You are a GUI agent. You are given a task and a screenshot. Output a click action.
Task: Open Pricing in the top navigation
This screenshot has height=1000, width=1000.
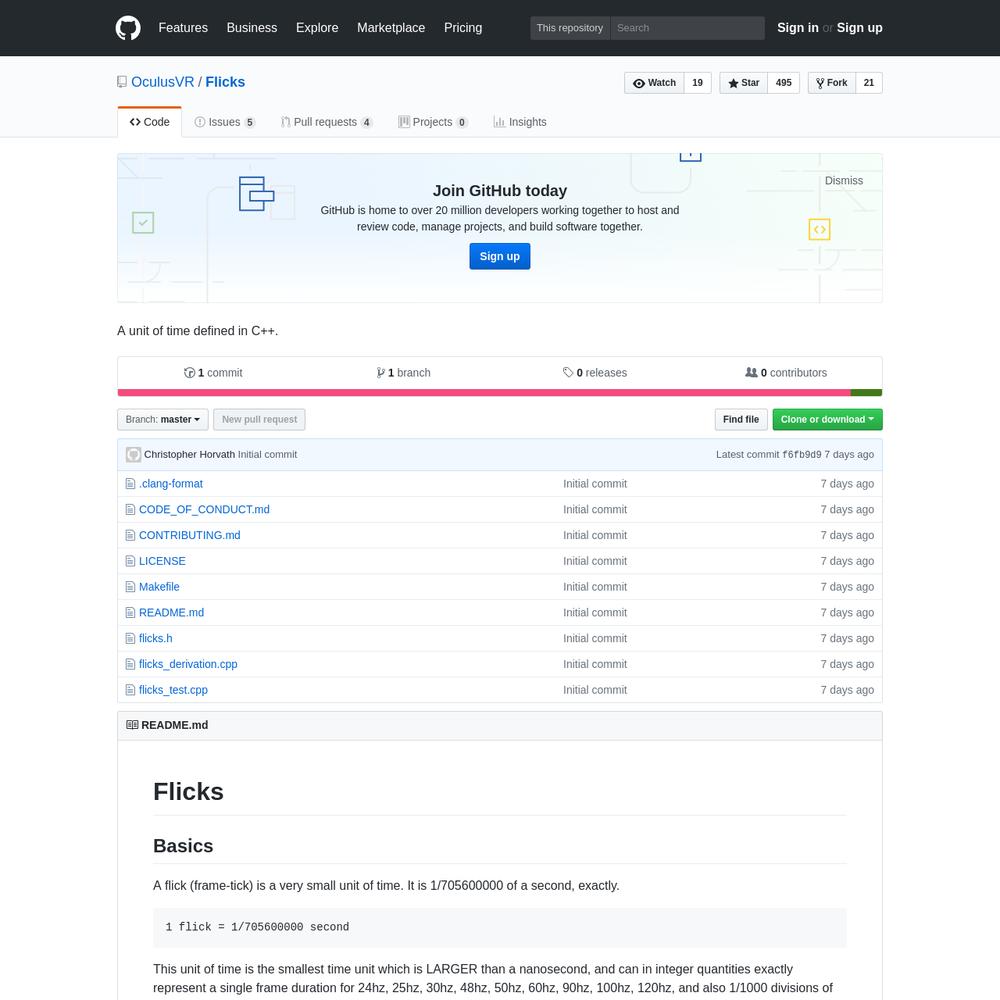[x=463, y=28]
